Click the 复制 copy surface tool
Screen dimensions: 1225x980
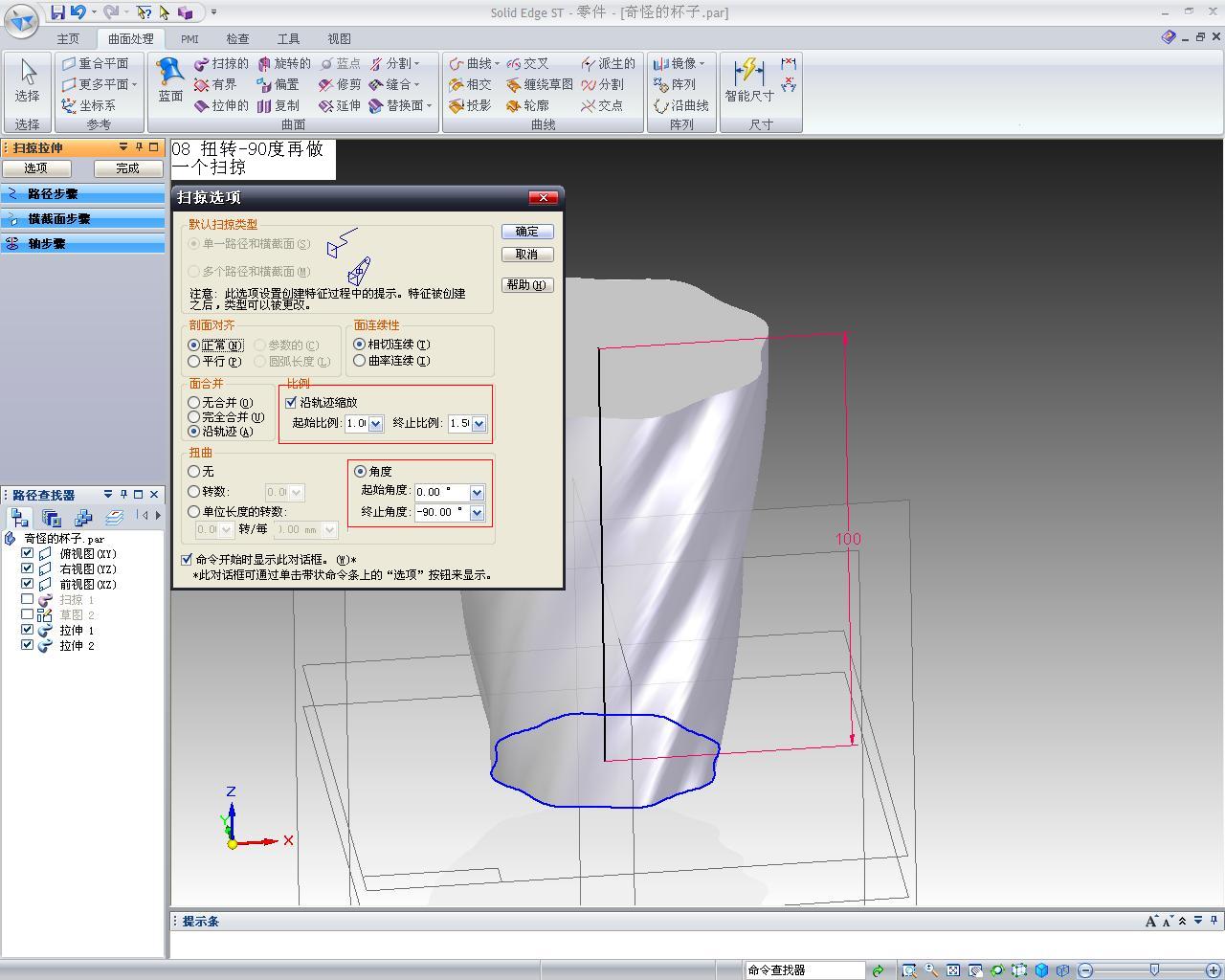[278, 105]
